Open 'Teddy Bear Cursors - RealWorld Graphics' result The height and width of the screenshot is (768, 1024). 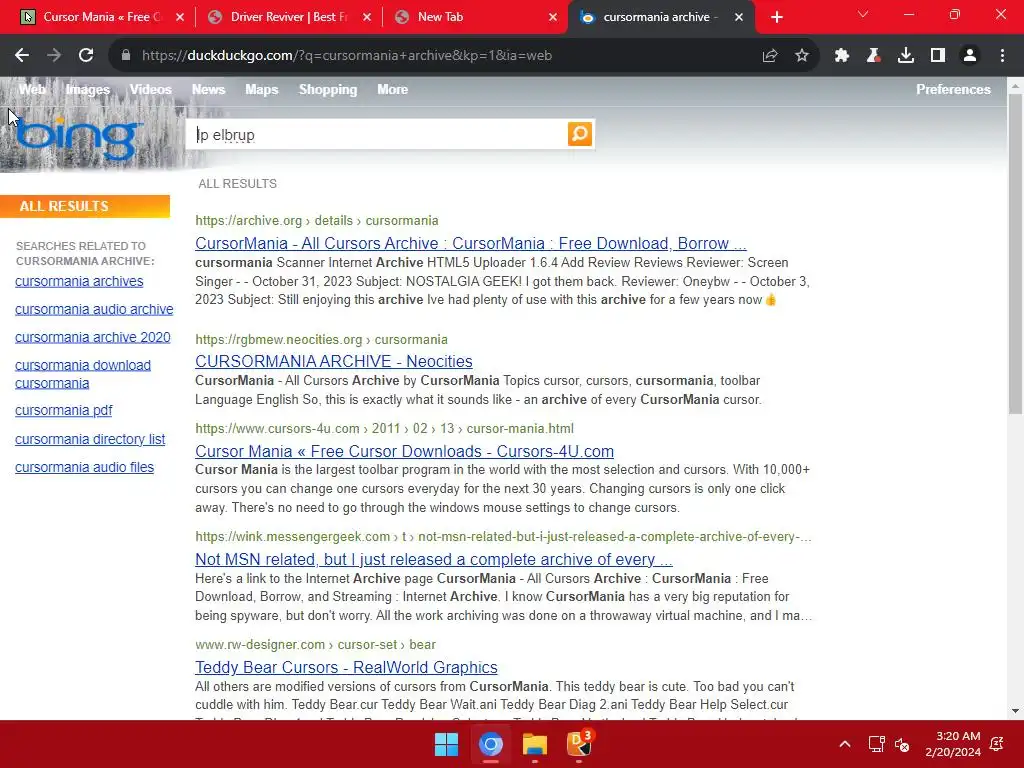[x=346, y=667]
